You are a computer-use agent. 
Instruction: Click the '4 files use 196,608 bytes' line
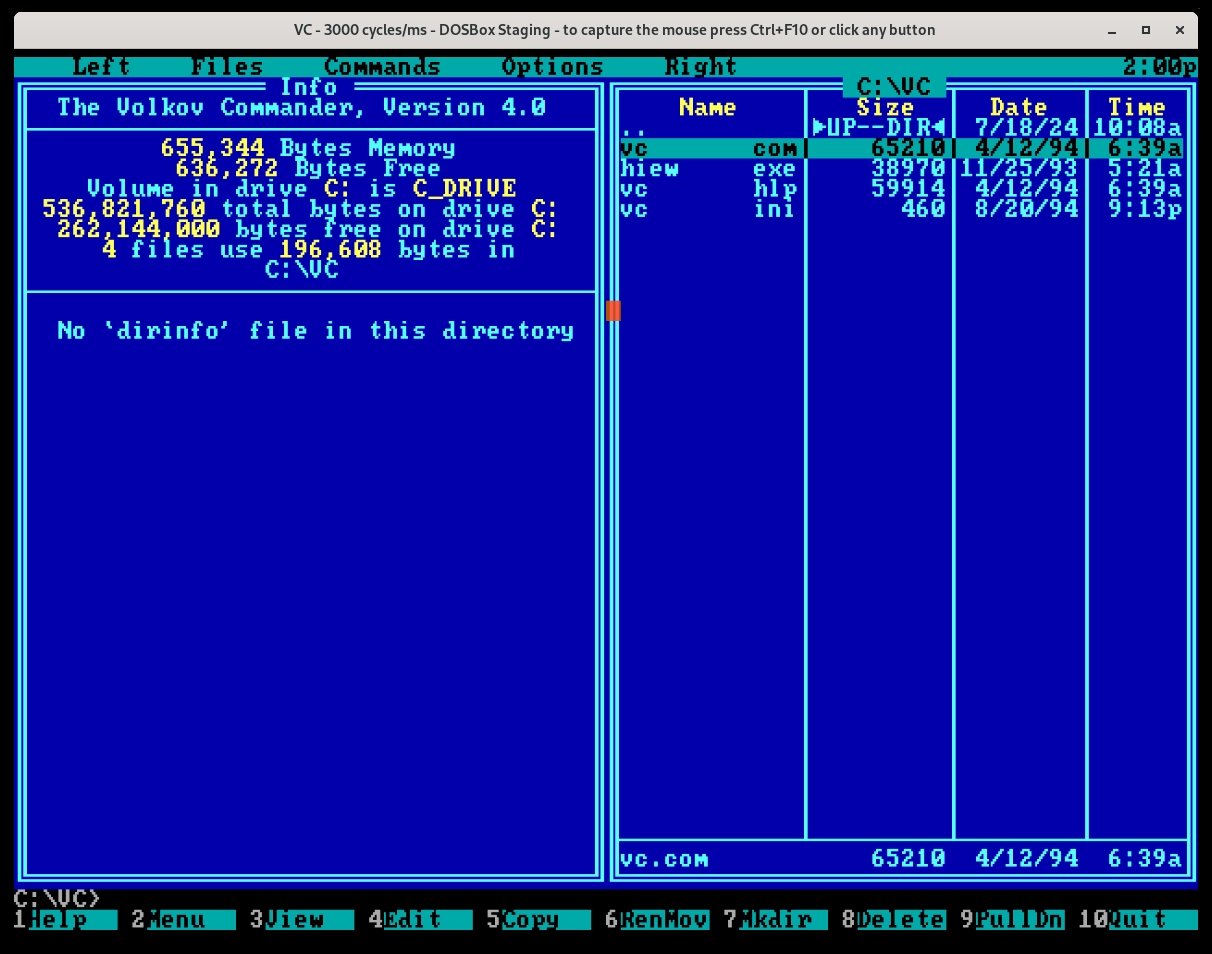click(308, 249)
